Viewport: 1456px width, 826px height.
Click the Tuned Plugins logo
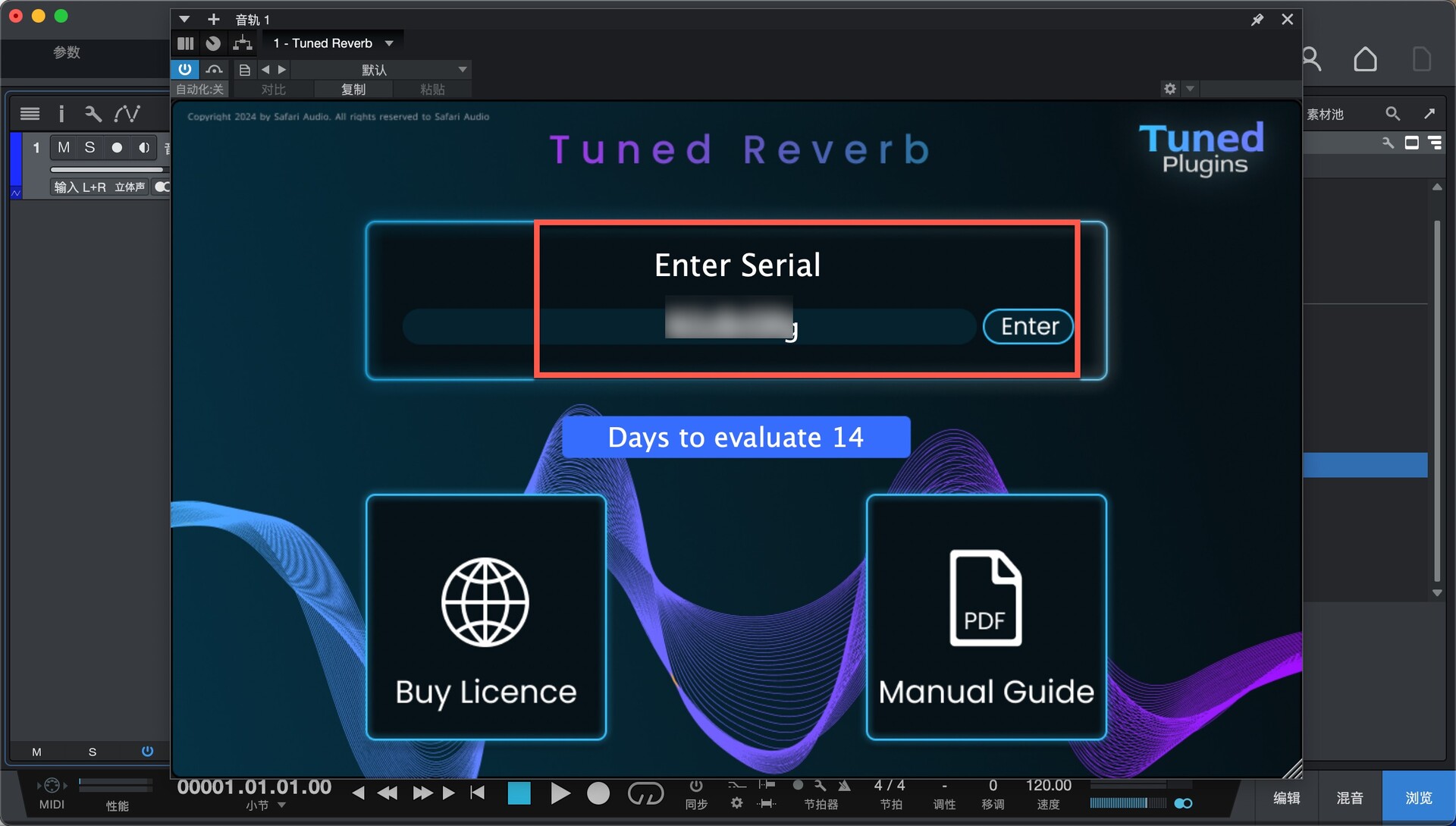tap(1202, 149)
